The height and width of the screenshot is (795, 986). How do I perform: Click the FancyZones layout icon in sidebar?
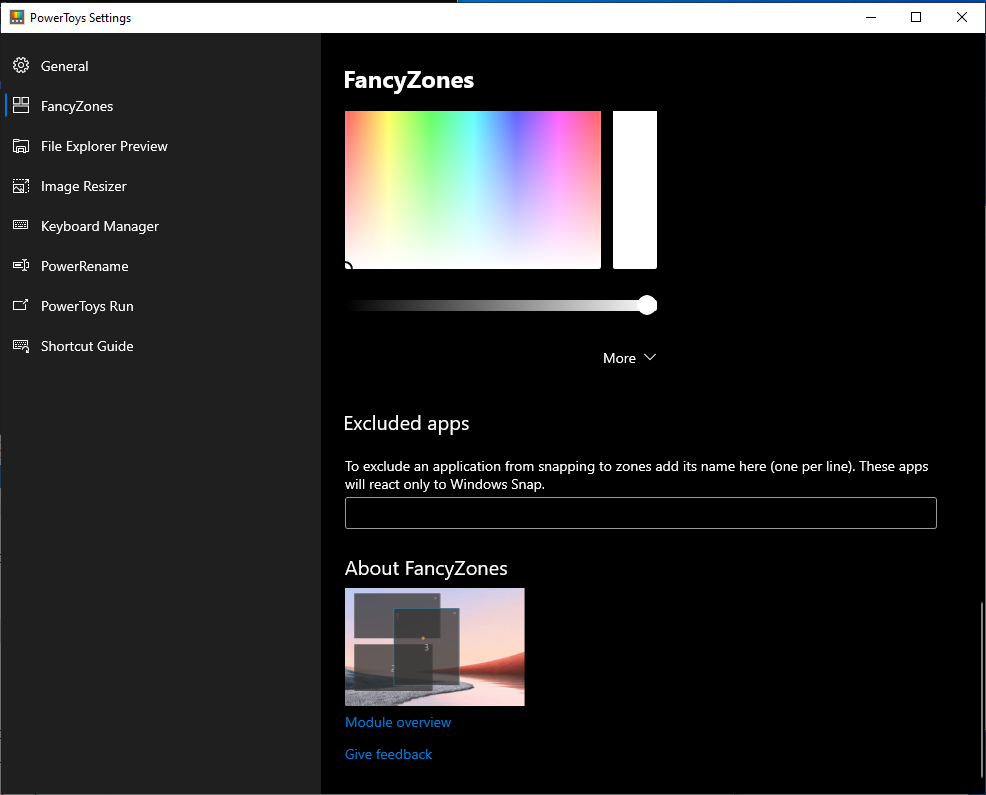click(21, 106)
